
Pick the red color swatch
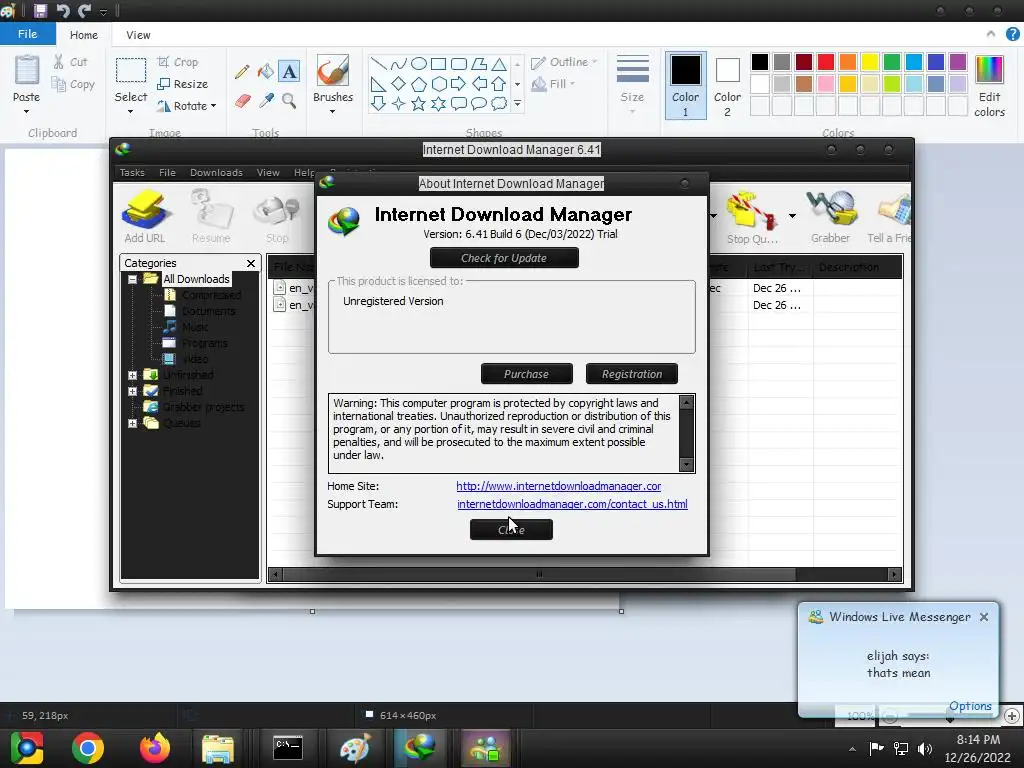click(826, 62)
